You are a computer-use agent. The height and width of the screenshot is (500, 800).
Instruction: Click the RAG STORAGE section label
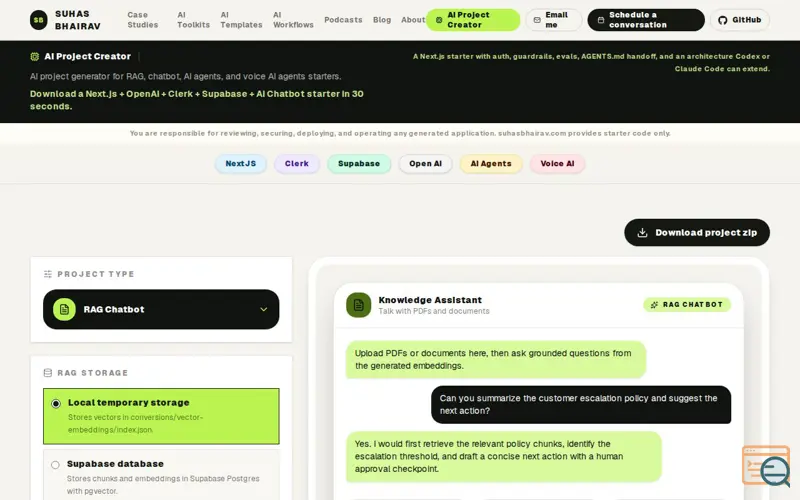pyautogui.click(x=93, y=373)
